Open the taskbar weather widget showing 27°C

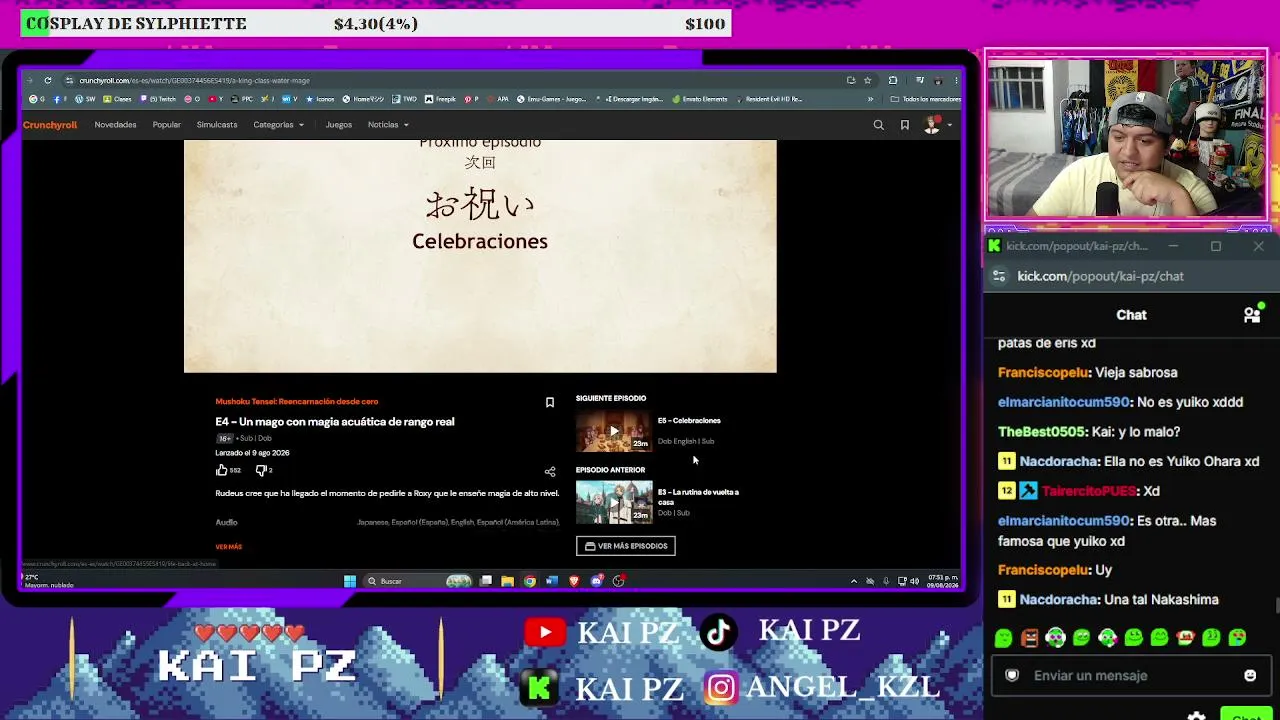[48, 581]
